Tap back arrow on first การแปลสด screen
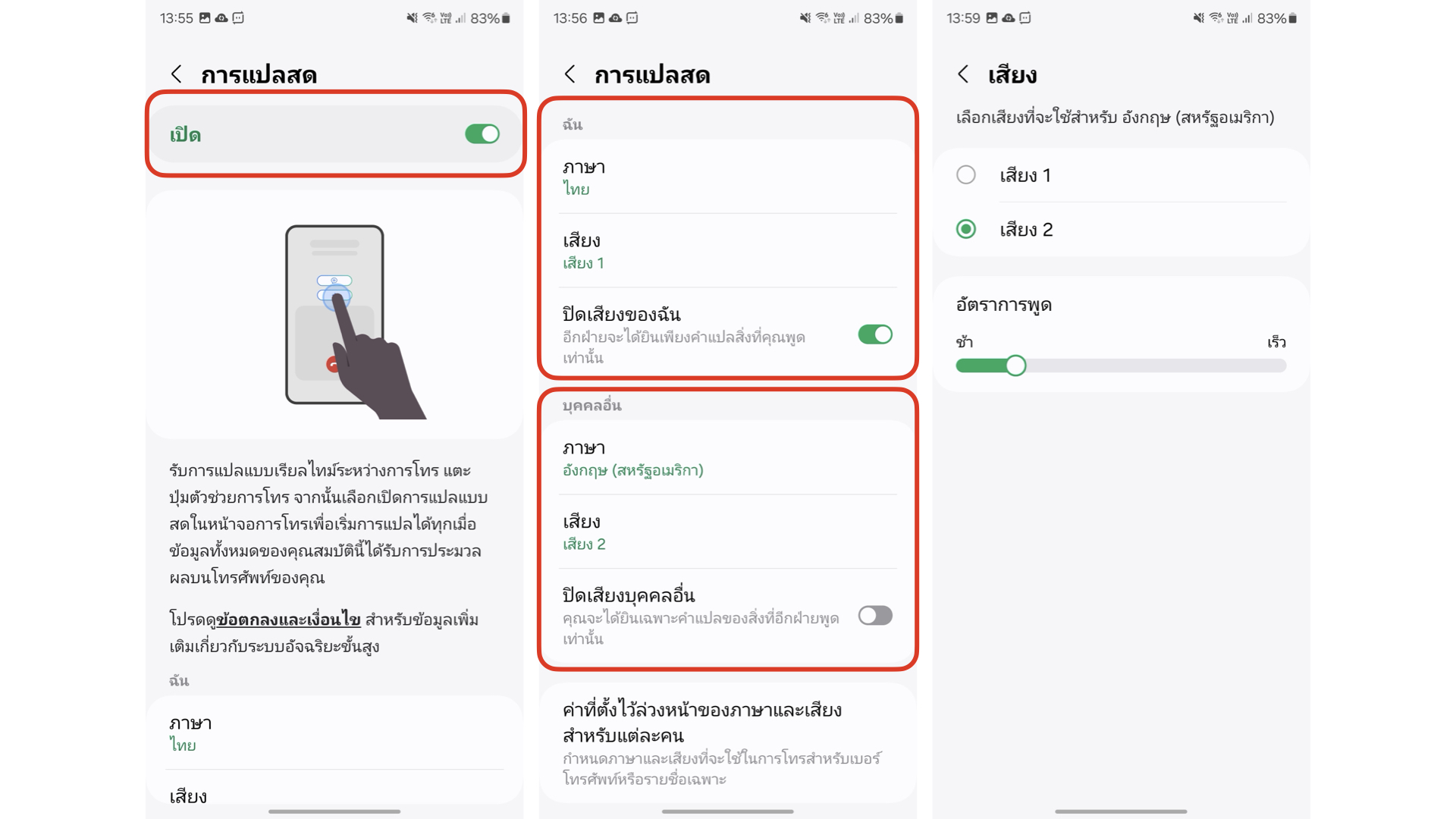1456x819 pixels. pyautogui.click(x=177, y=74)
